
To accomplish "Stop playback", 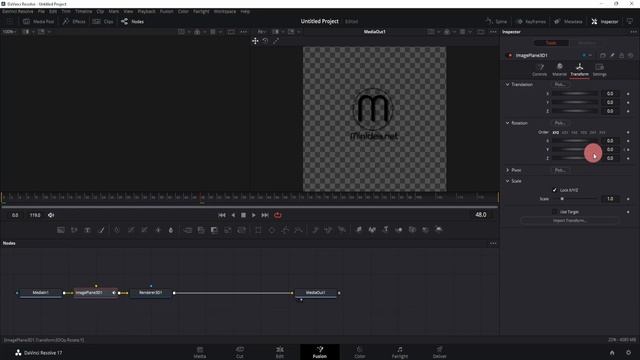I will tap(243, 215).
